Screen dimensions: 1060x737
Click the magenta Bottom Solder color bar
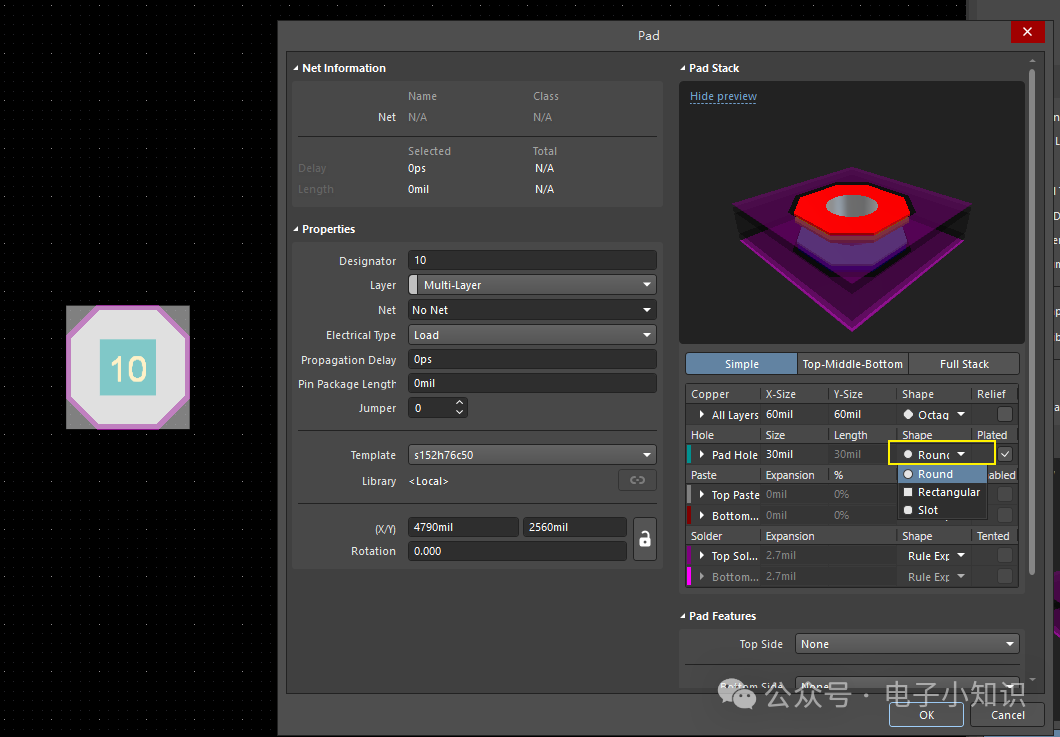[689, 576]
